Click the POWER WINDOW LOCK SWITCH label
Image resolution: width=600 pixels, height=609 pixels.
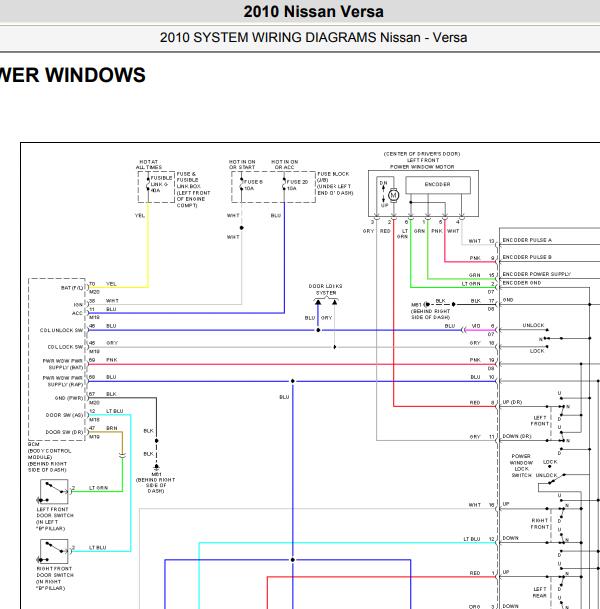click(x=521, y=466)
